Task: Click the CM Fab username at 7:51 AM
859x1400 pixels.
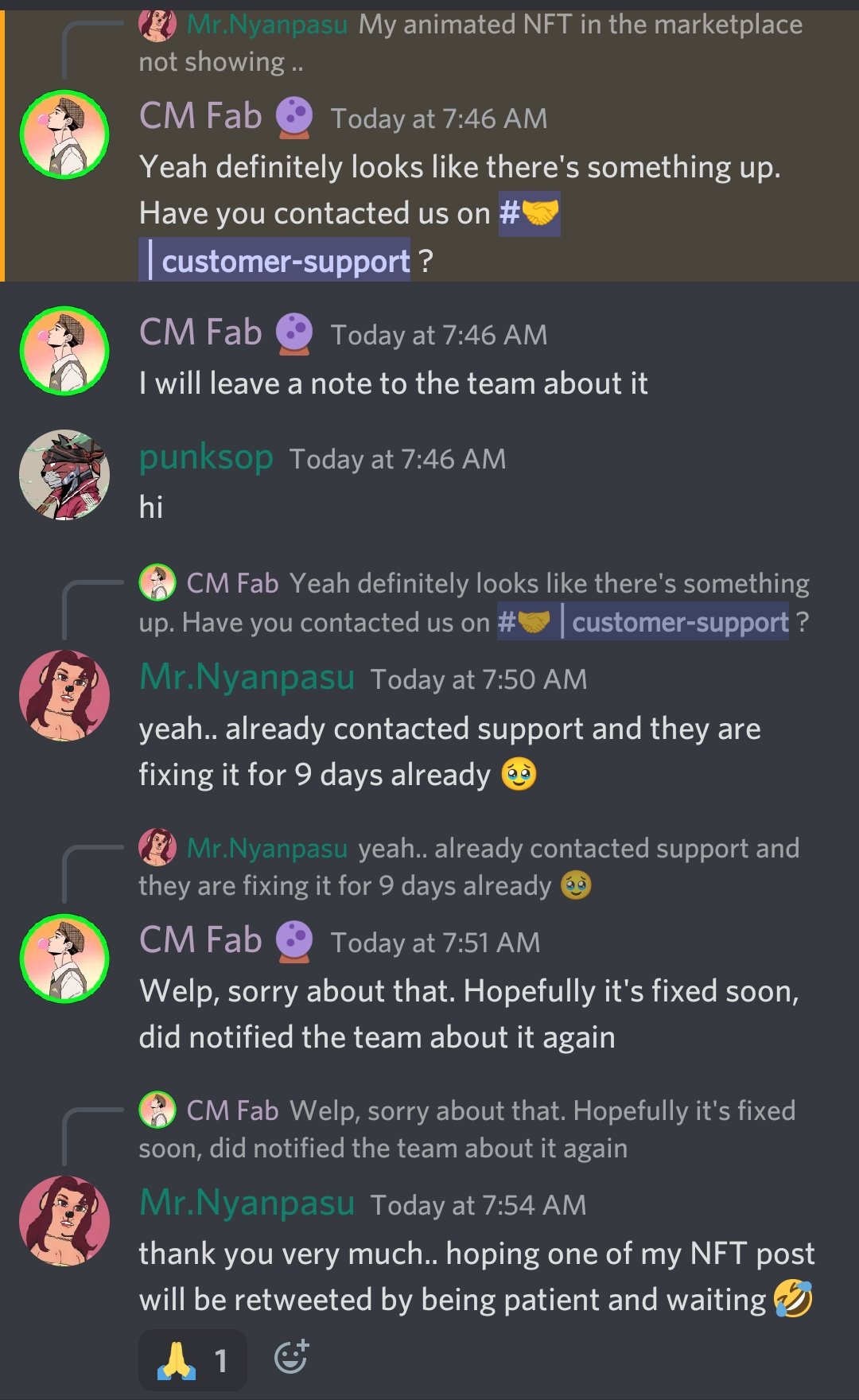Action: (200, 939)
